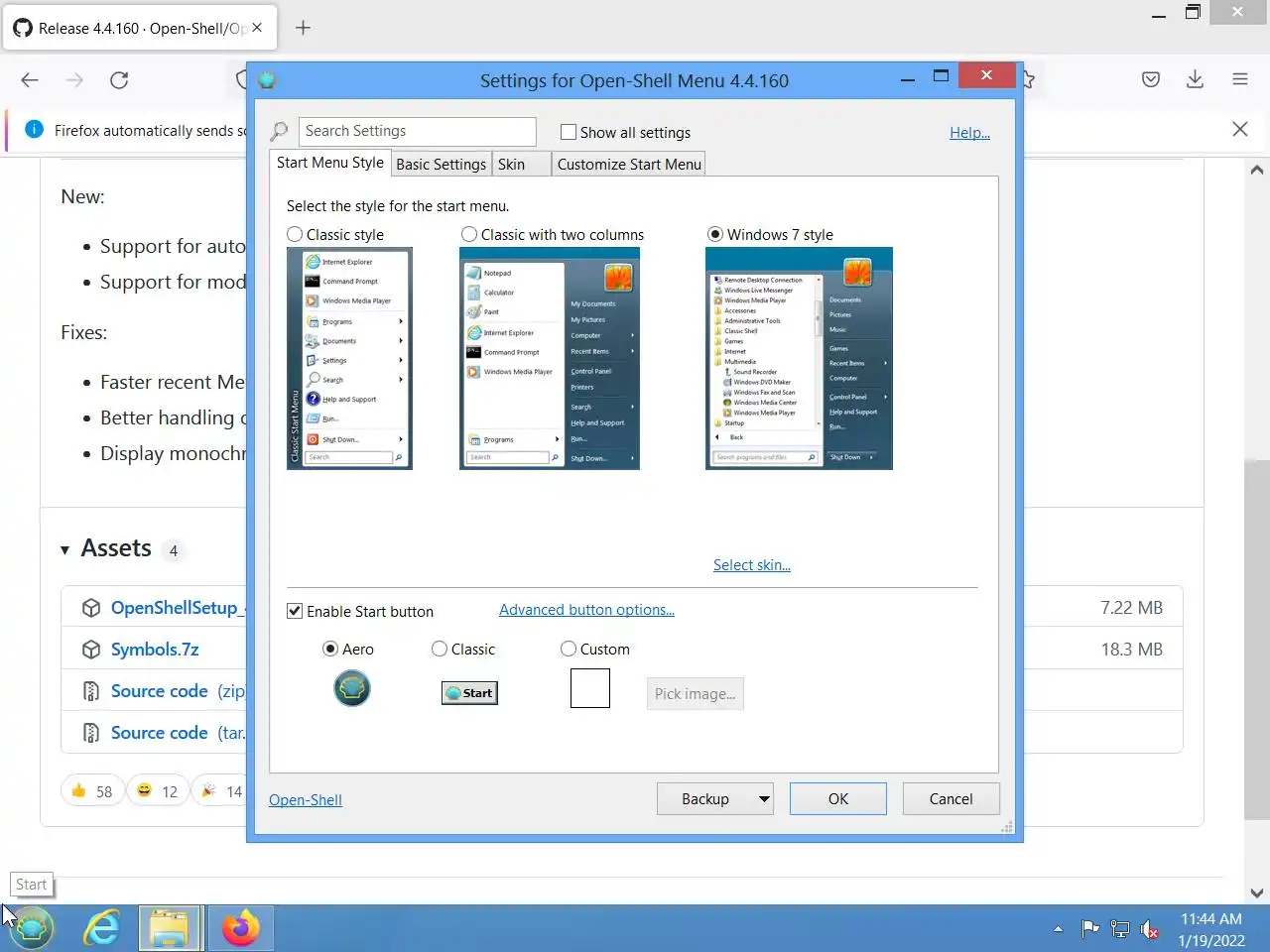
Task: Open Firefox hamburger menu
Action: click(x=1240, y=79)
